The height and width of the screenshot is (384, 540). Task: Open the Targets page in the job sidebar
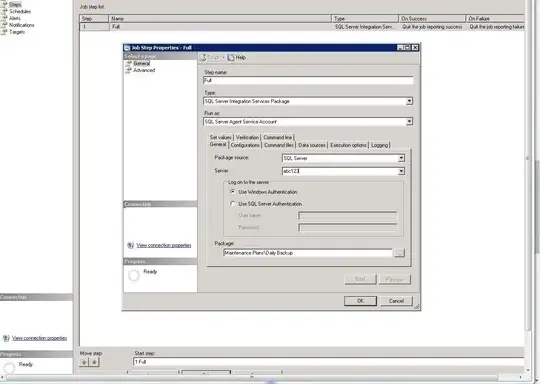point(17,32)
